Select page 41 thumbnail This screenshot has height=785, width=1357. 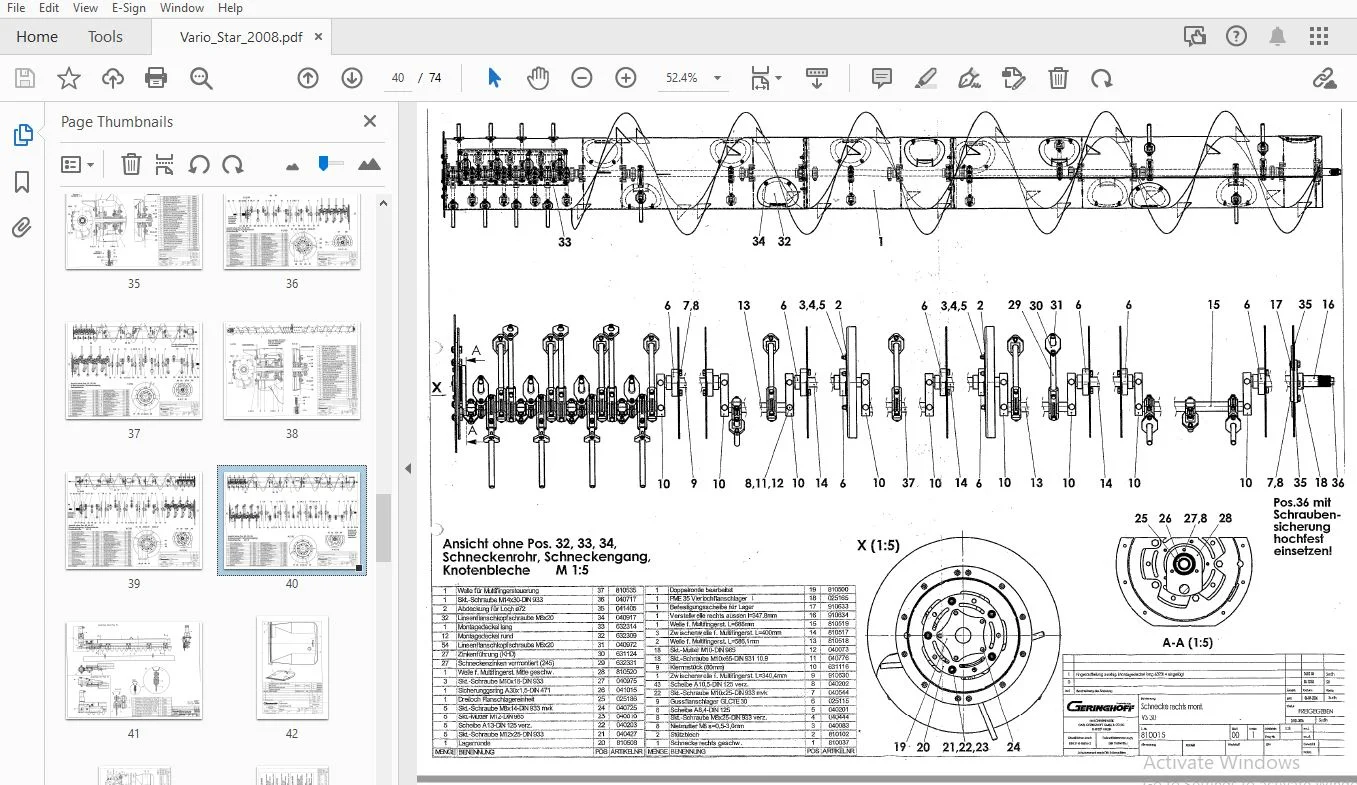tap(134, 670)
